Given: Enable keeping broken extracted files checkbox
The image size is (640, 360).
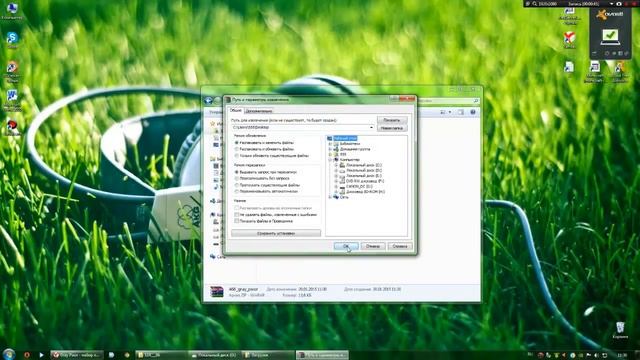Looking at the screenshot, I should (x=237, y=215).
